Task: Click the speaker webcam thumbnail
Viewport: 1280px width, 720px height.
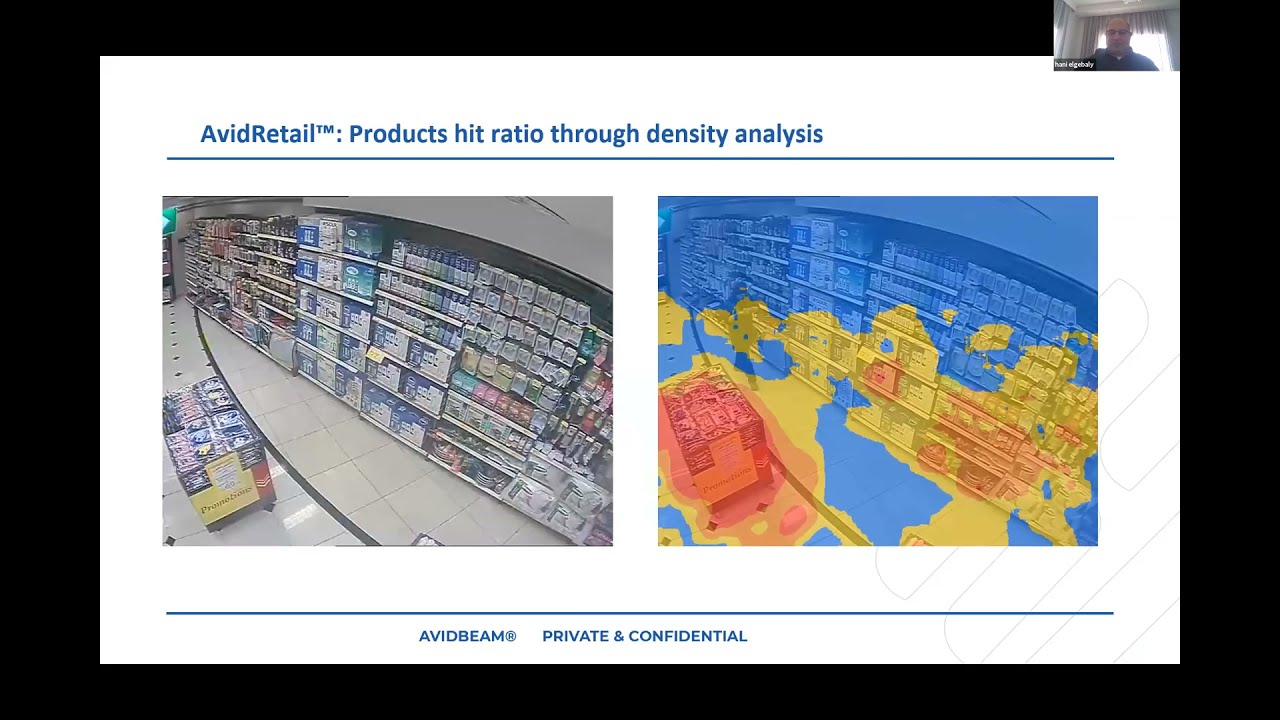Action: pyautogui.click(x=1116, y=35)
